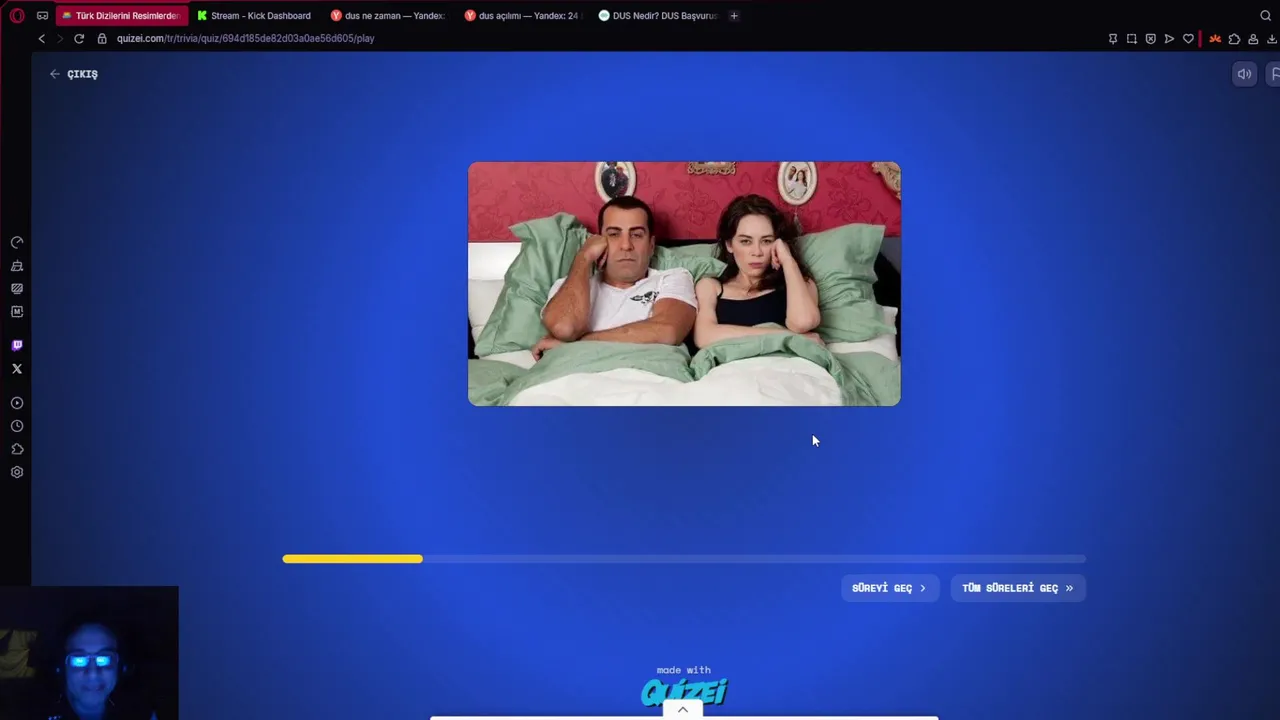
Task: Switch to dus ne zaman Yandex tab
Action: 388,15
